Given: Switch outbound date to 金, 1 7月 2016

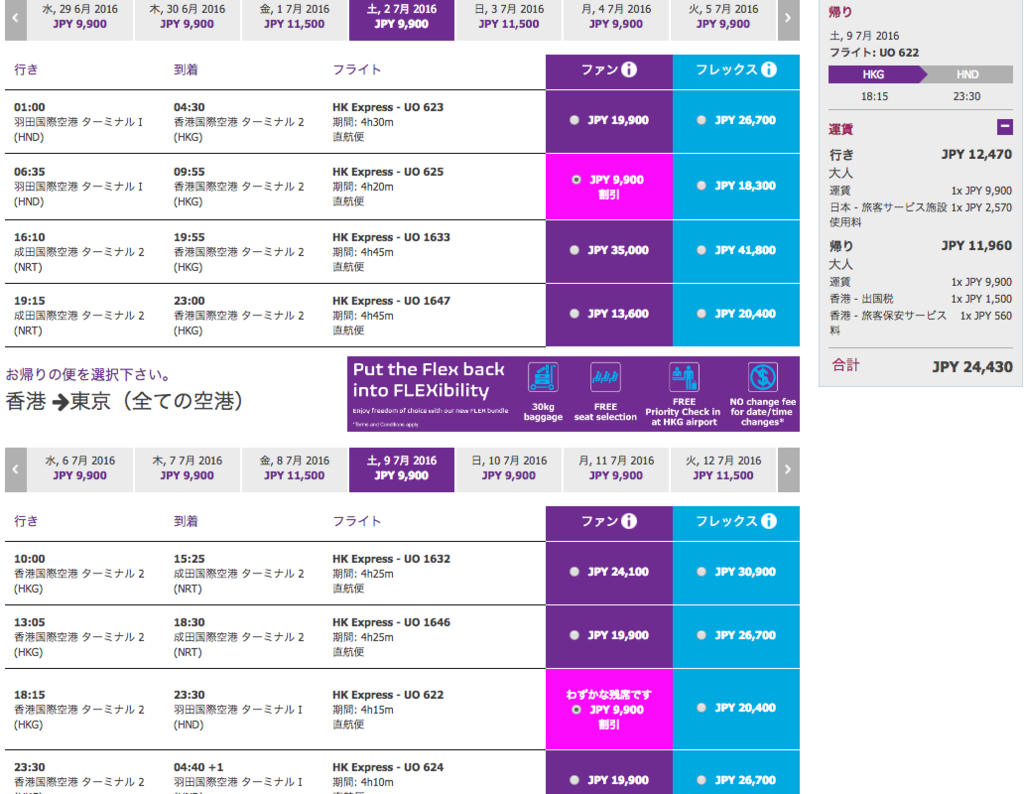Looking at the screenshot, I should tap(294, 19).
